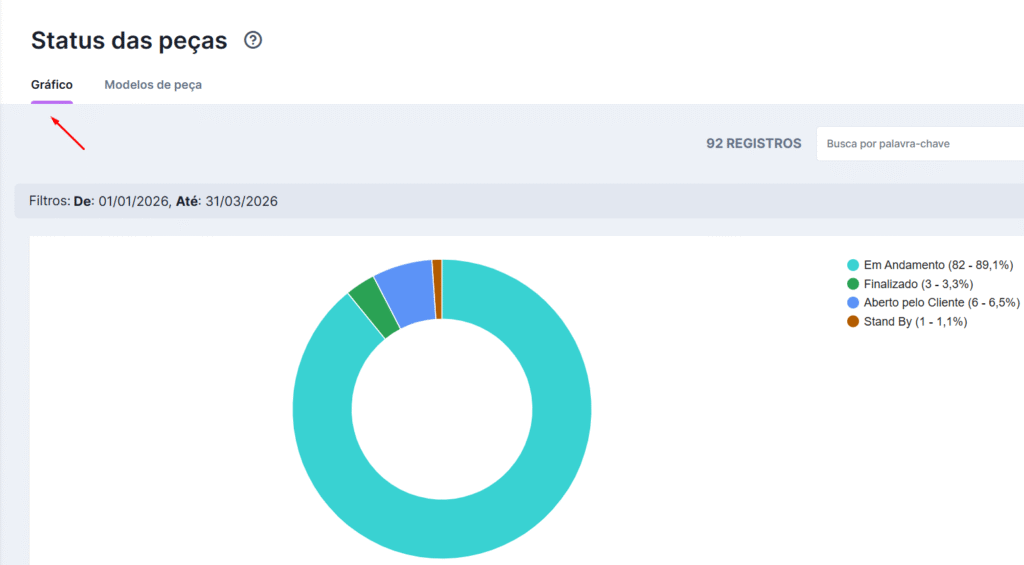This screenshot has height=565, width=1024.
Task: Toggle the blue Aberto pelo Cliente legend dot
Action: point(853,303)
